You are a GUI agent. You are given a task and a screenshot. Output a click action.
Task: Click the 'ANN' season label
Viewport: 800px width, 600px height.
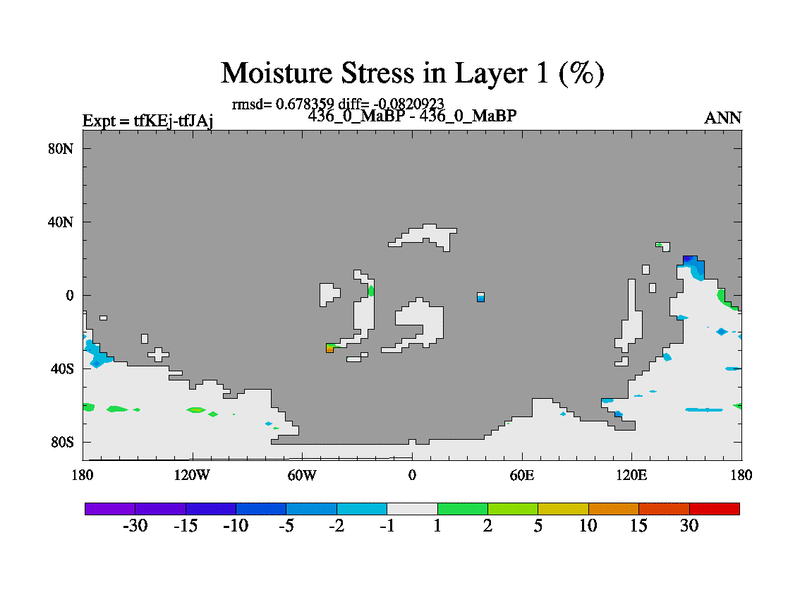pos(722,118)
